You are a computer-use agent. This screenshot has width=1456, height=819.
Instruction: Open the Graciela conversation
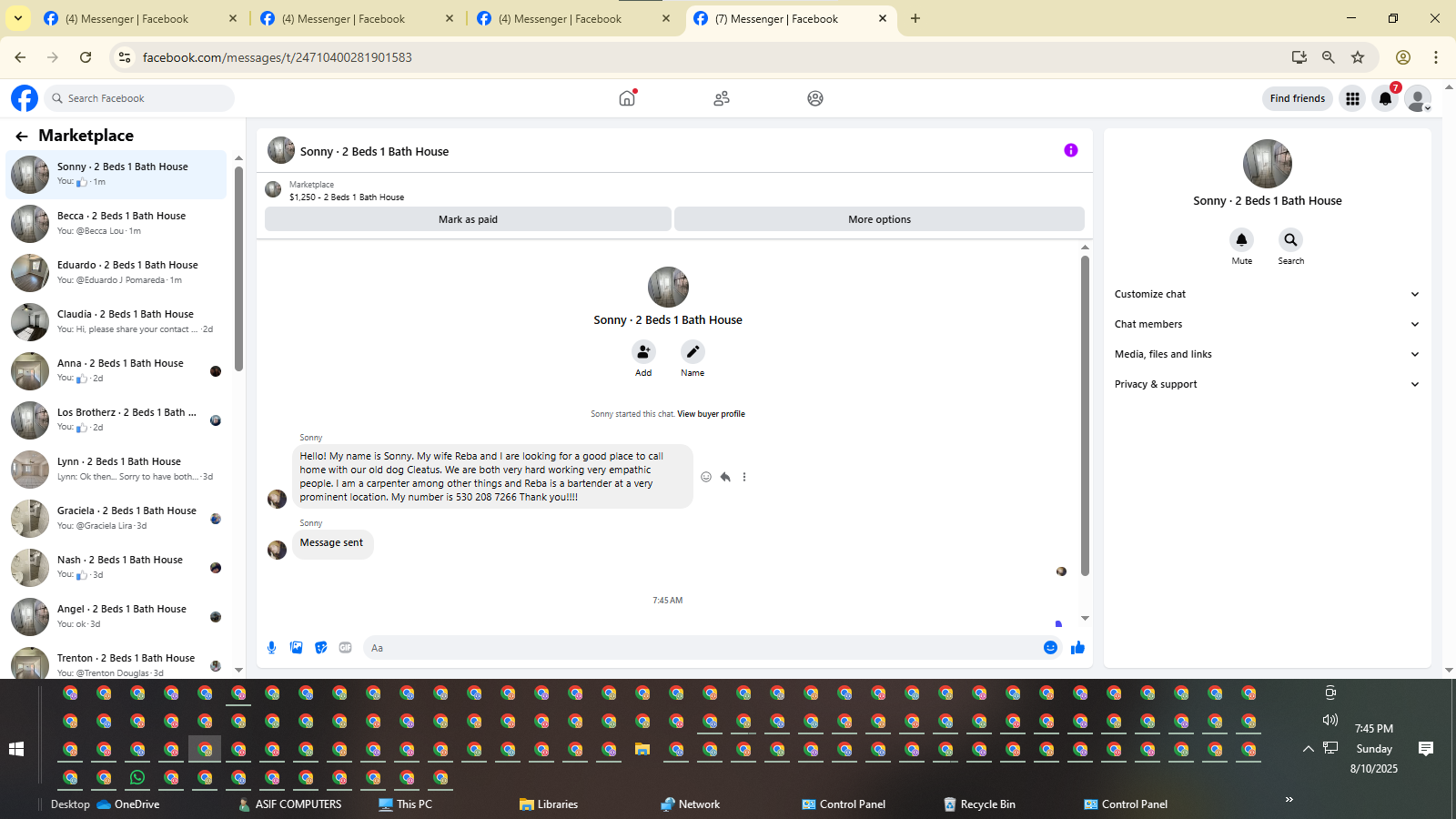116,519
